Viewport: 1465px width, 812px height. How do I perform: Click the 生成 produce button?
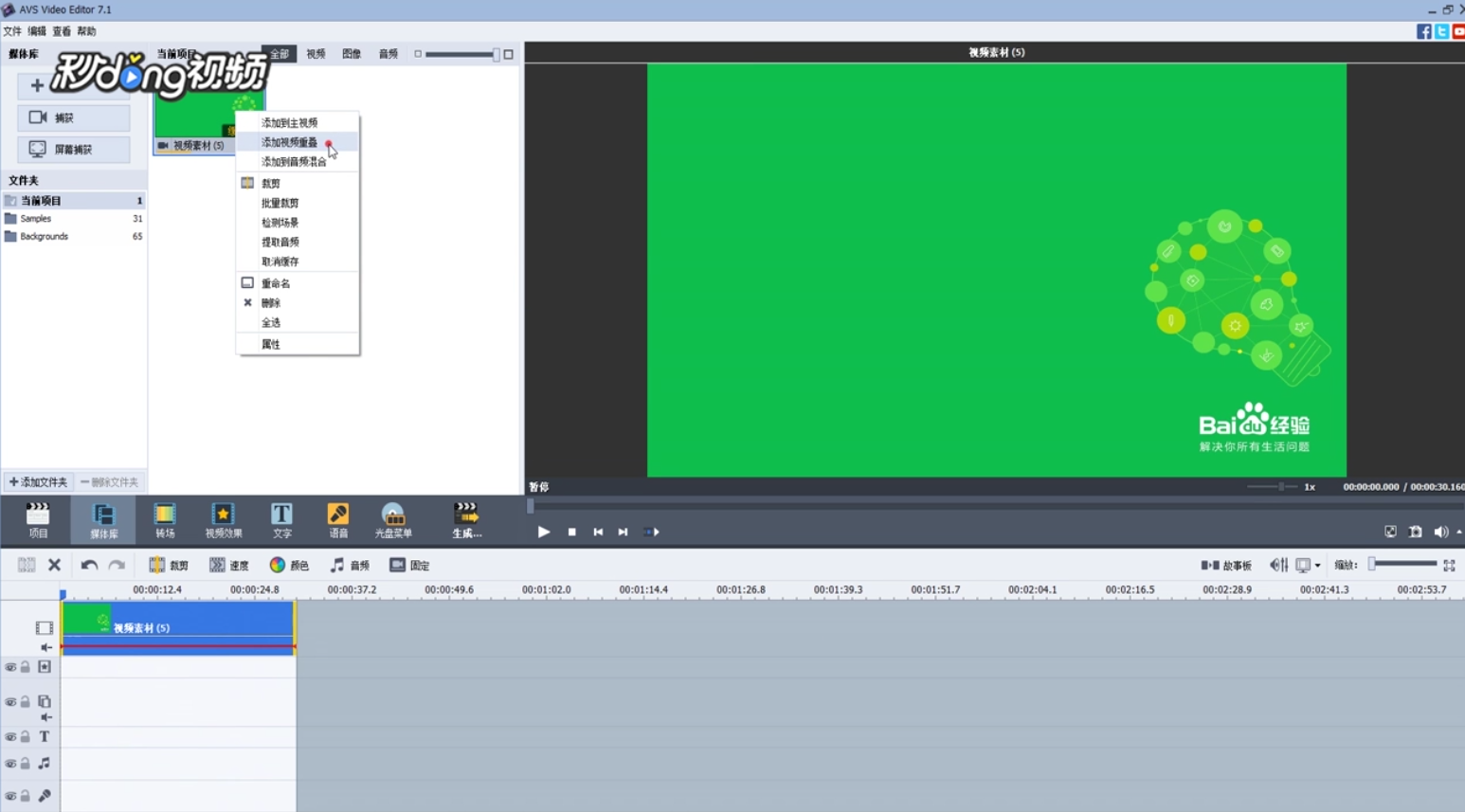[466, 520]
